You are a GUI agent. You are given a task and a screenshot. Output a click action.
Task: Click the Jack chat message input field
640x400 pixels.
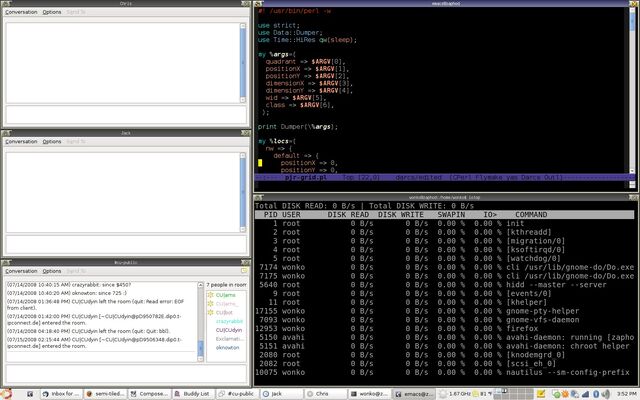point(126,244)
